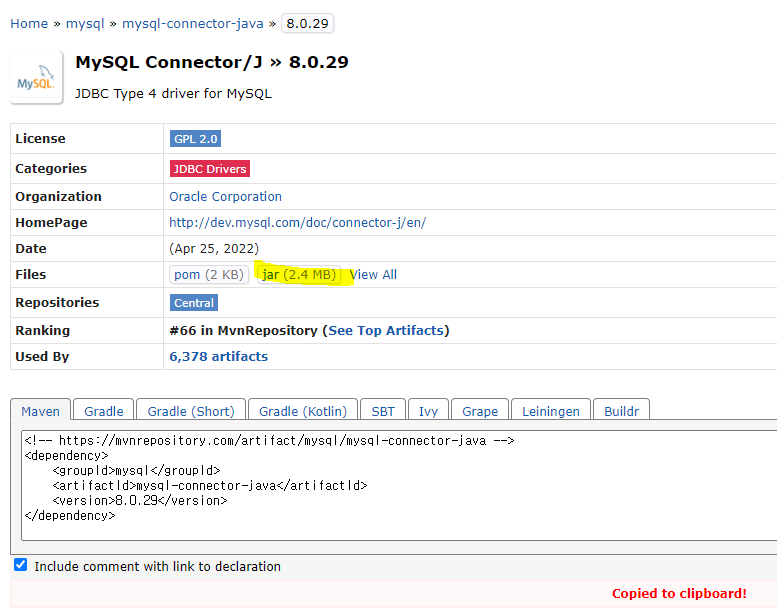Screen dimensions: 777x611
Task: Switch to the Buildr tab
Action: 621,411
